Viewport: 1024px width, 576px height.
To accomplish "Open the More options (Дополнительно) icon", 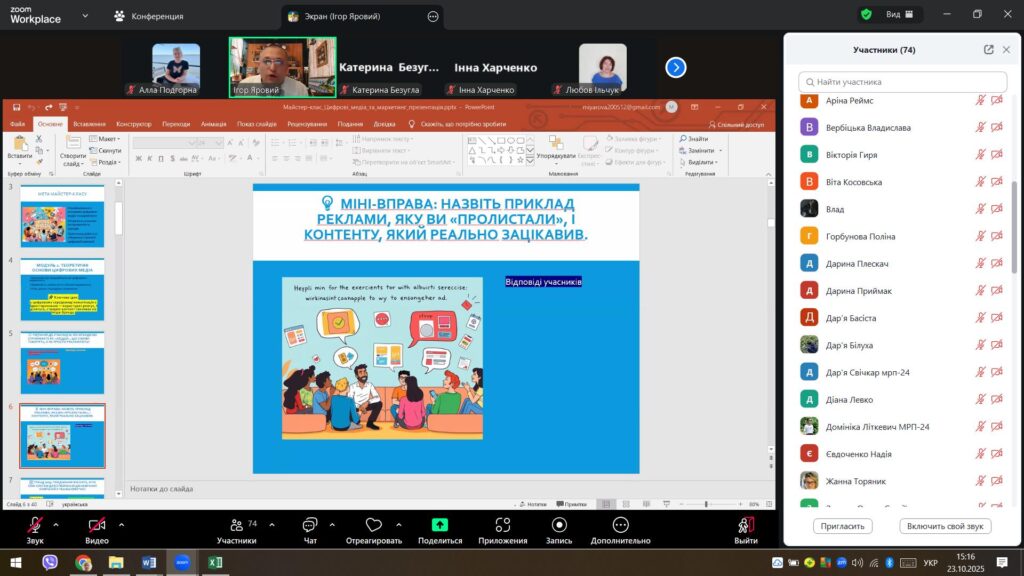I will 620,526.
